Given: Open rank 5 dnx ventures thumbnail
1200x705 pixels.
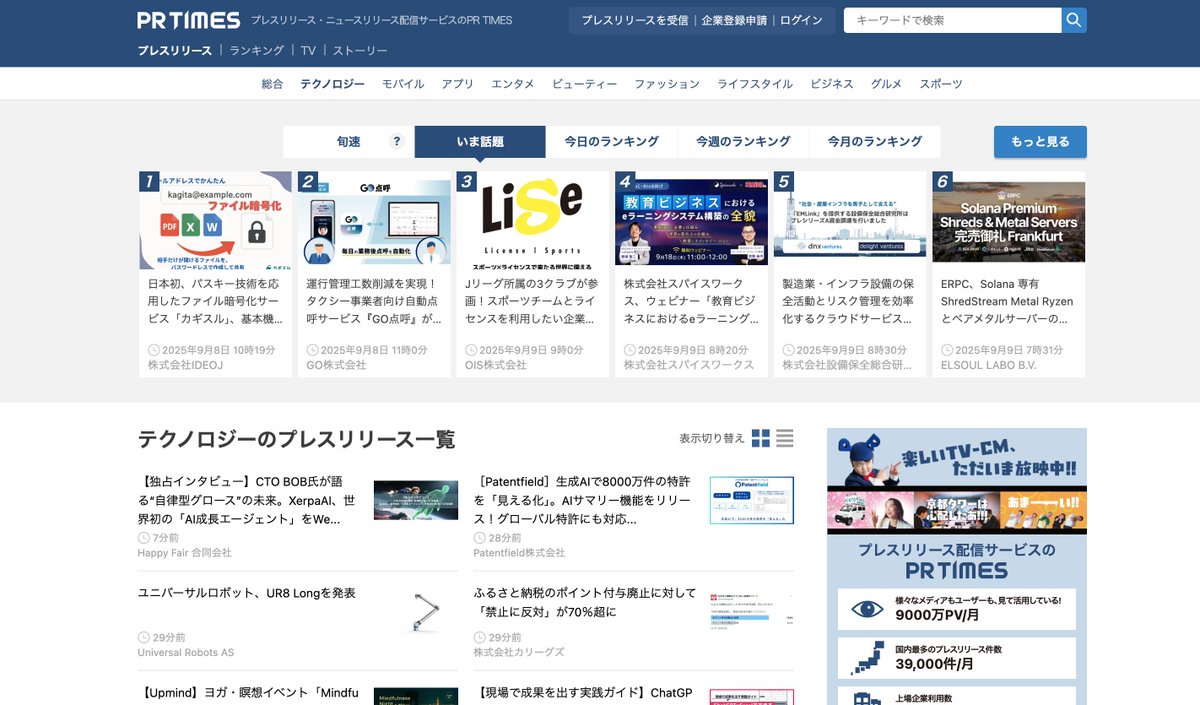Looking at the screenshot, I should pyautogui.click(x=850, y=220).
